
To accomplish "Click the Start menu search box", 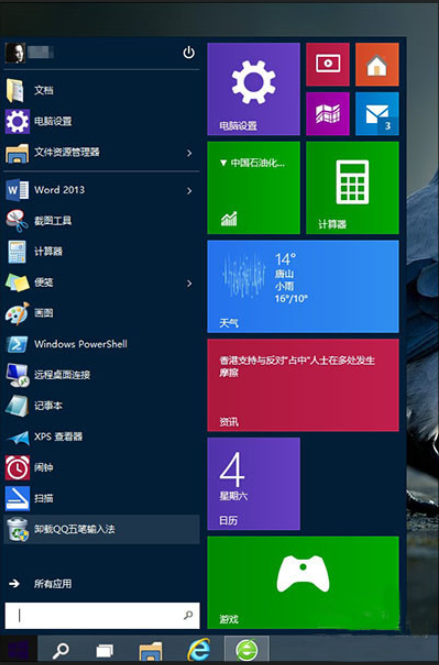I will pyautogui.click(x=102, y=615).
